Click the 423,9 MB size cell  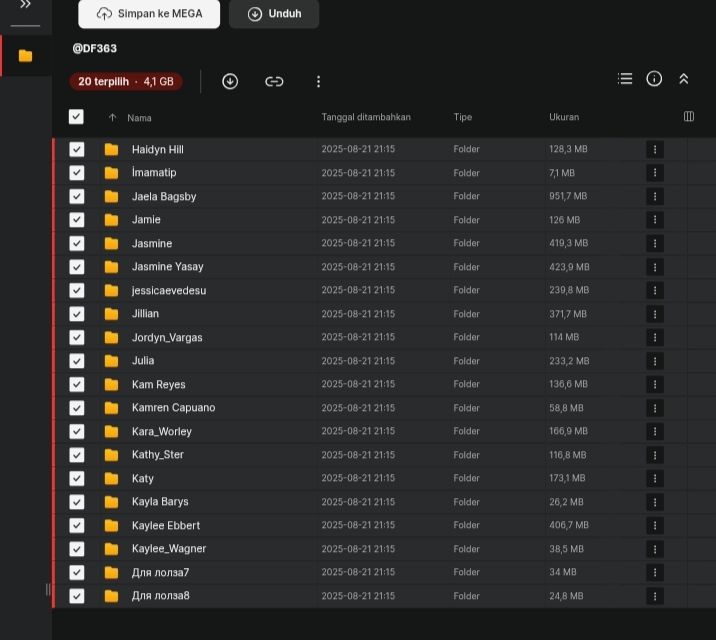pos(569,267)
